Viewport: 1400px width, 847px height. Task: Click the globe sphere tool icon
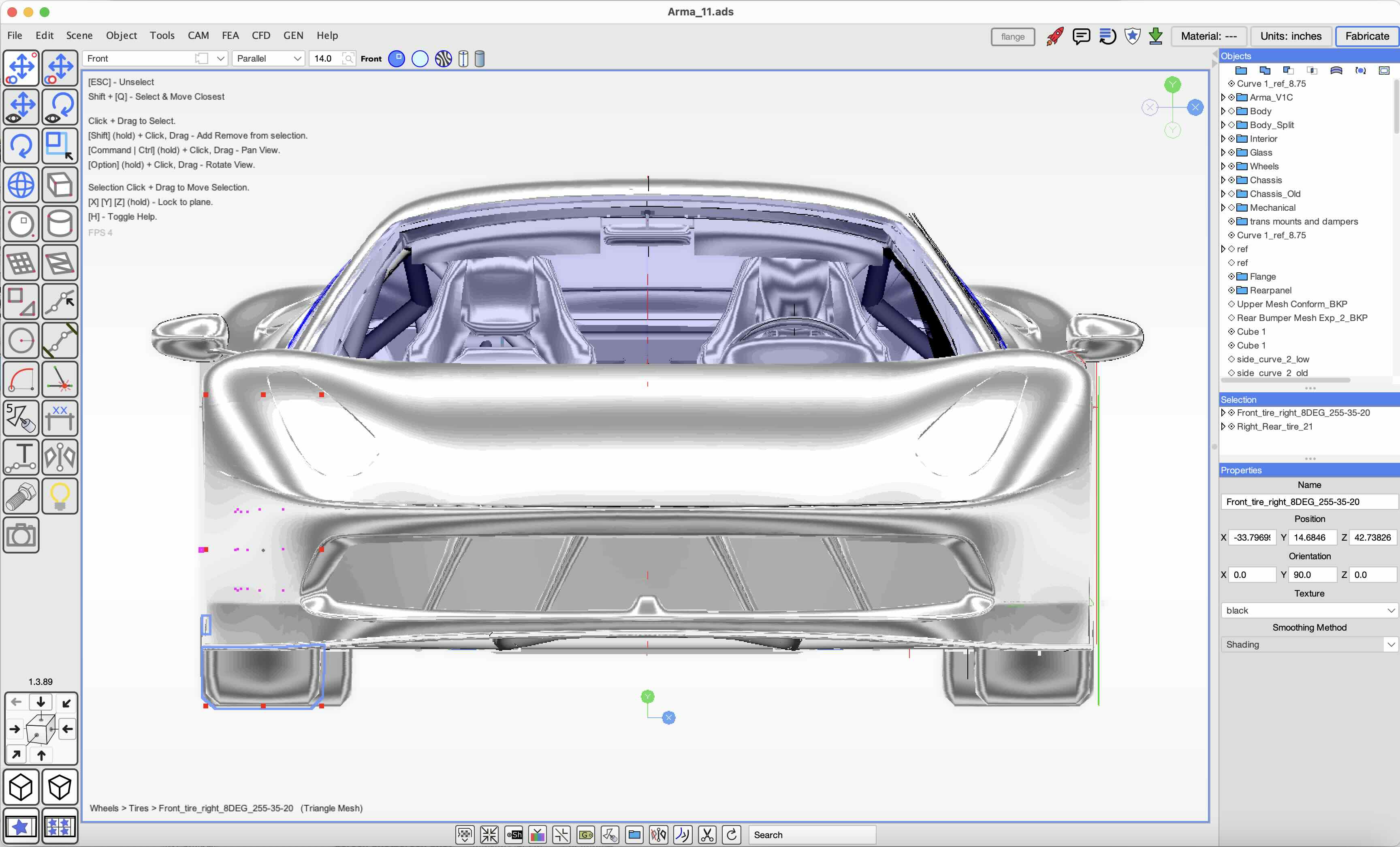[x=21, y=185]
